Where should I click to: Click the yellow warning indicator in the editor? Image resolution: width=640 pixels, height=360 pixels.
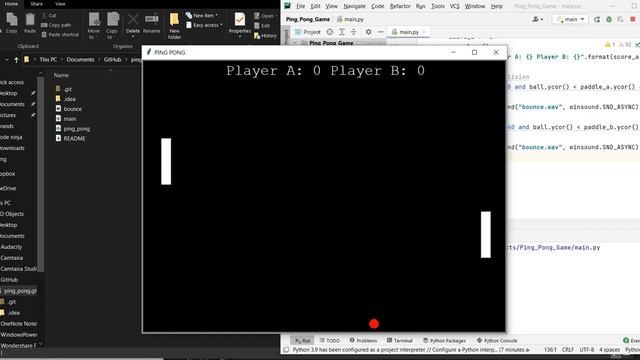coord(610,44)
